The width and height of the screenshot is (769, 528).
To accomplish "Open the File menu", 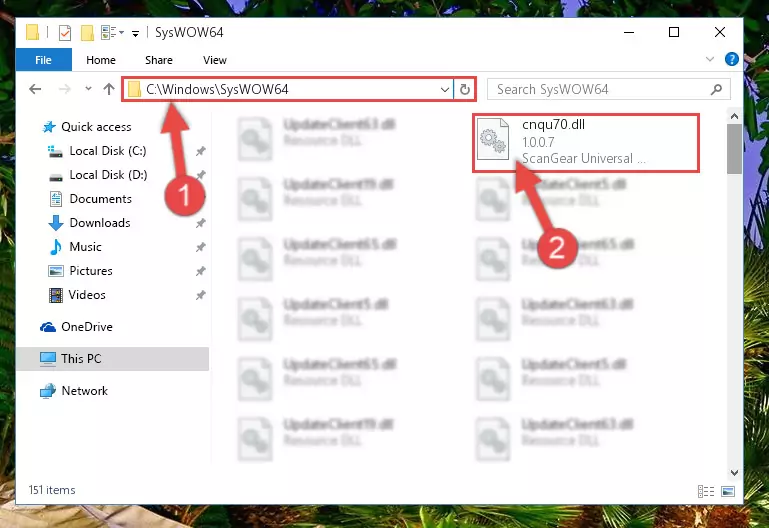I will click(x=43, y=60).
